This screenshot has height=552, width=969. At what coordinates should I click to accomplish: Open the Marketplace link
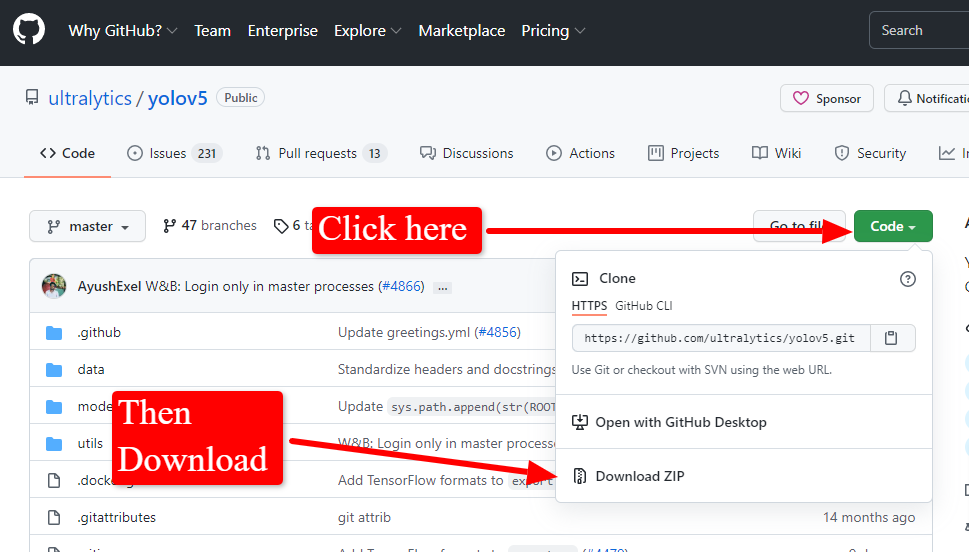pos(462,31)
